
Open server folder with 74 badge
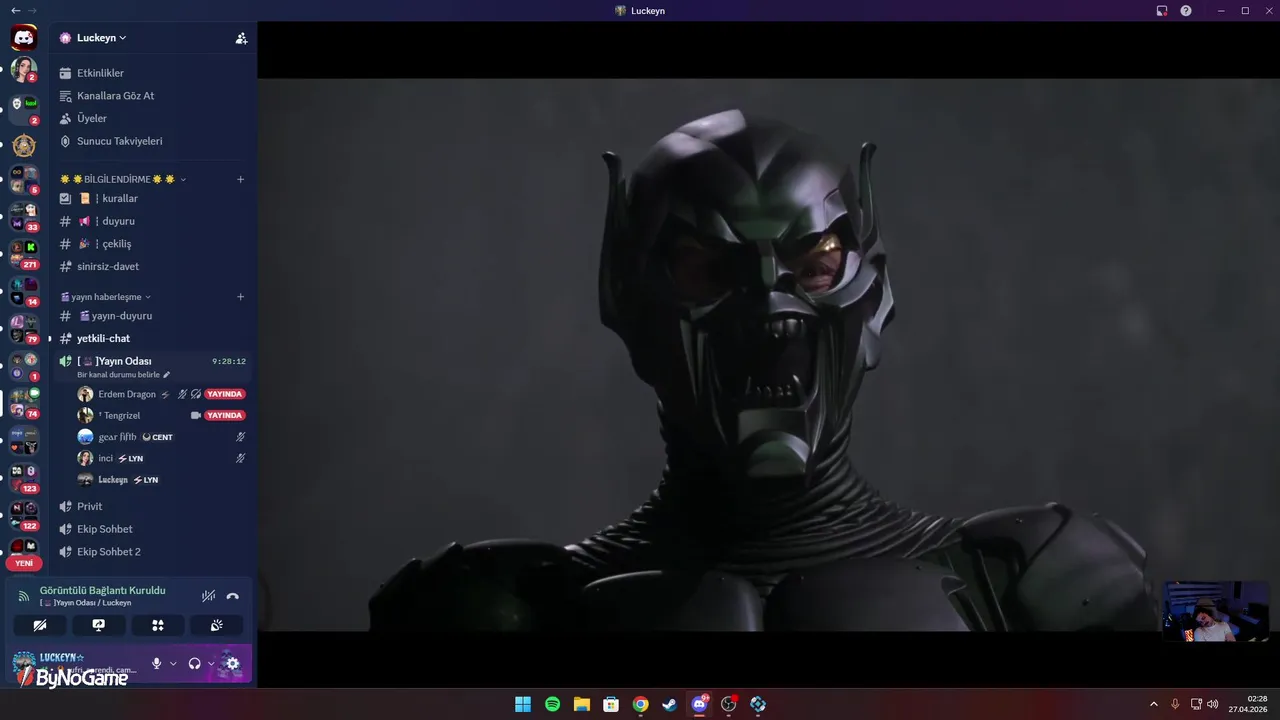click(24, 403)
